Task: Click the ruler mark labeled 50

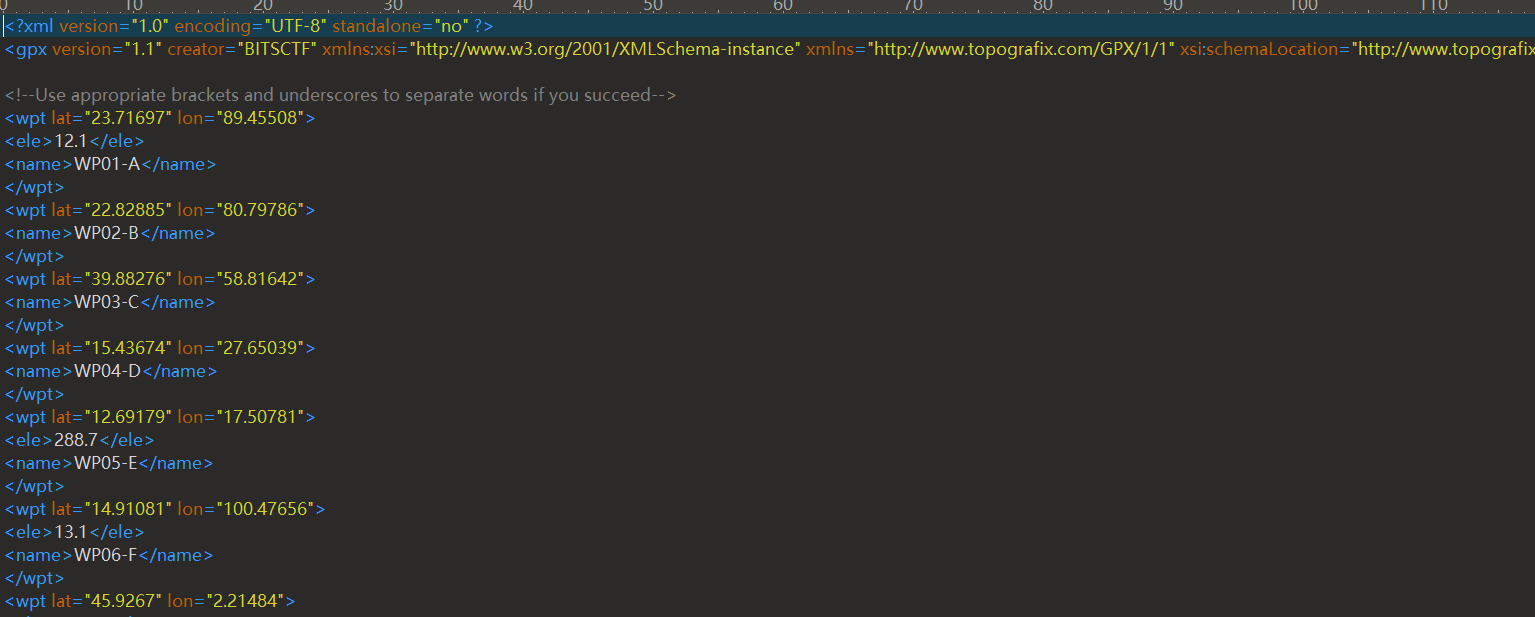Action: tap(653, 6)
